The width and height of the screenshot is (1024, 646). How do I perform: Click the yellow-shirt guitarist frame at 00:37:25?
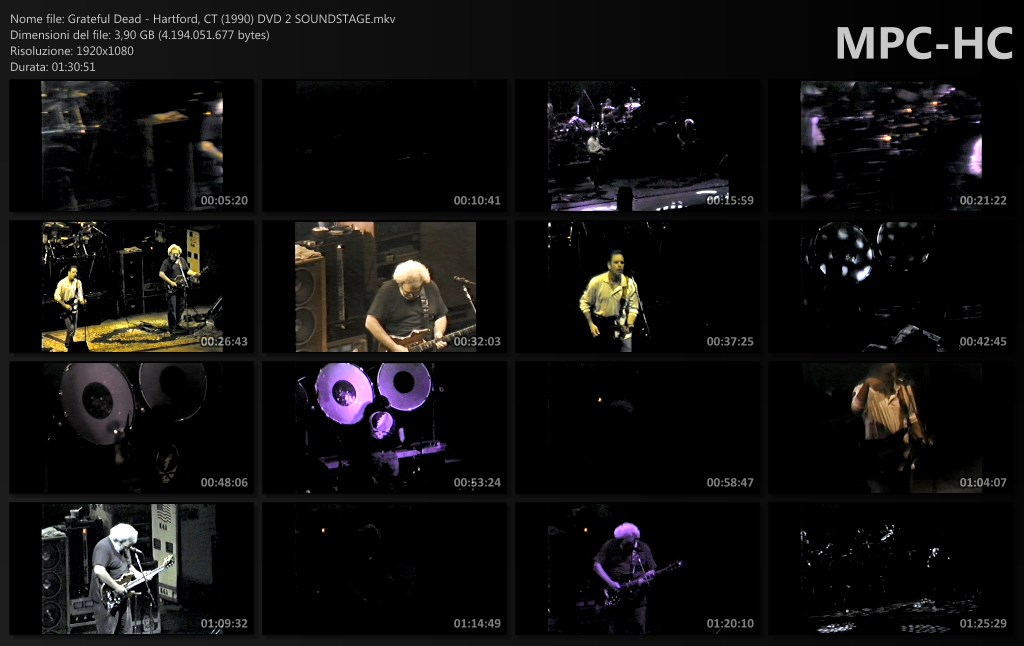(637, 287)
